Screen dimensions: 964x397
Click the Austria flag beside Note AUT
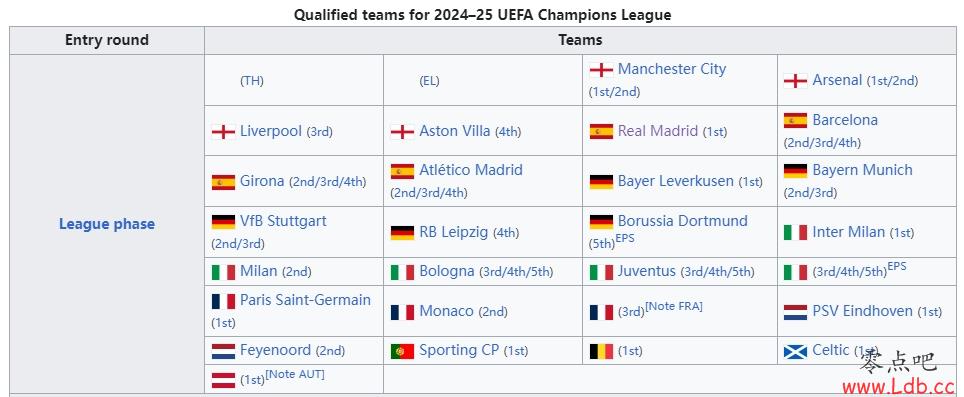tap(223, 380)
